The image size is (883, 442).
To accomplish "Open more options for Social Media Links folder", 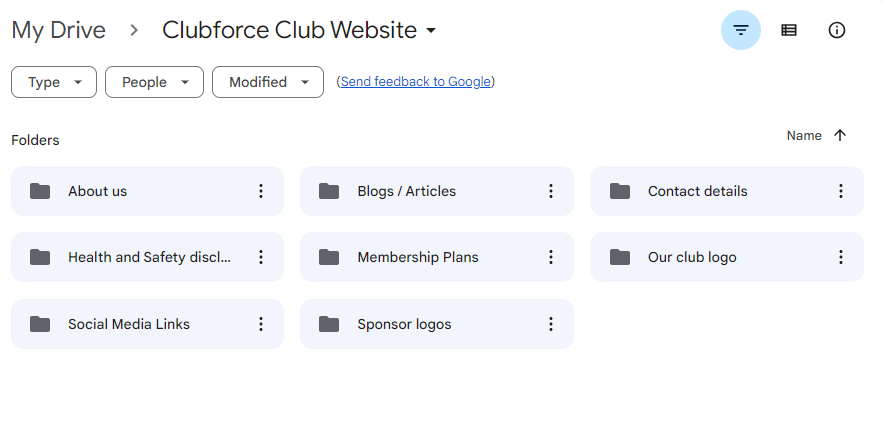I will pos(261,324).
